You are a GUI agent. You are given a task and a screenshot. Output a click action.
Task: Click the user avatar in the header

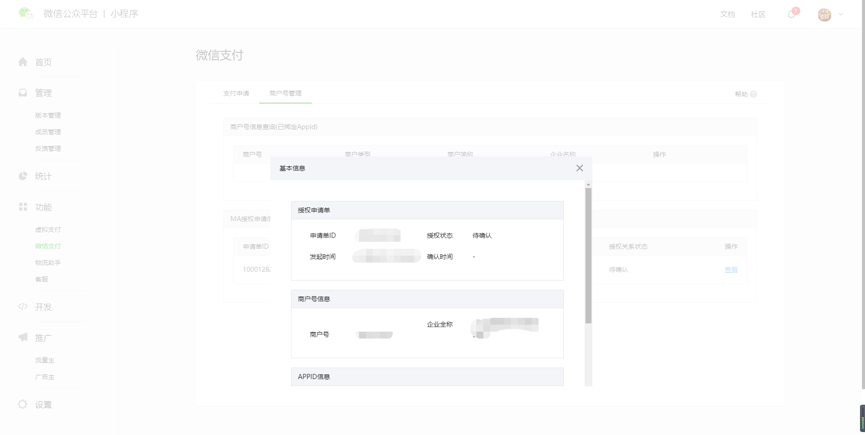coord(824,15)
